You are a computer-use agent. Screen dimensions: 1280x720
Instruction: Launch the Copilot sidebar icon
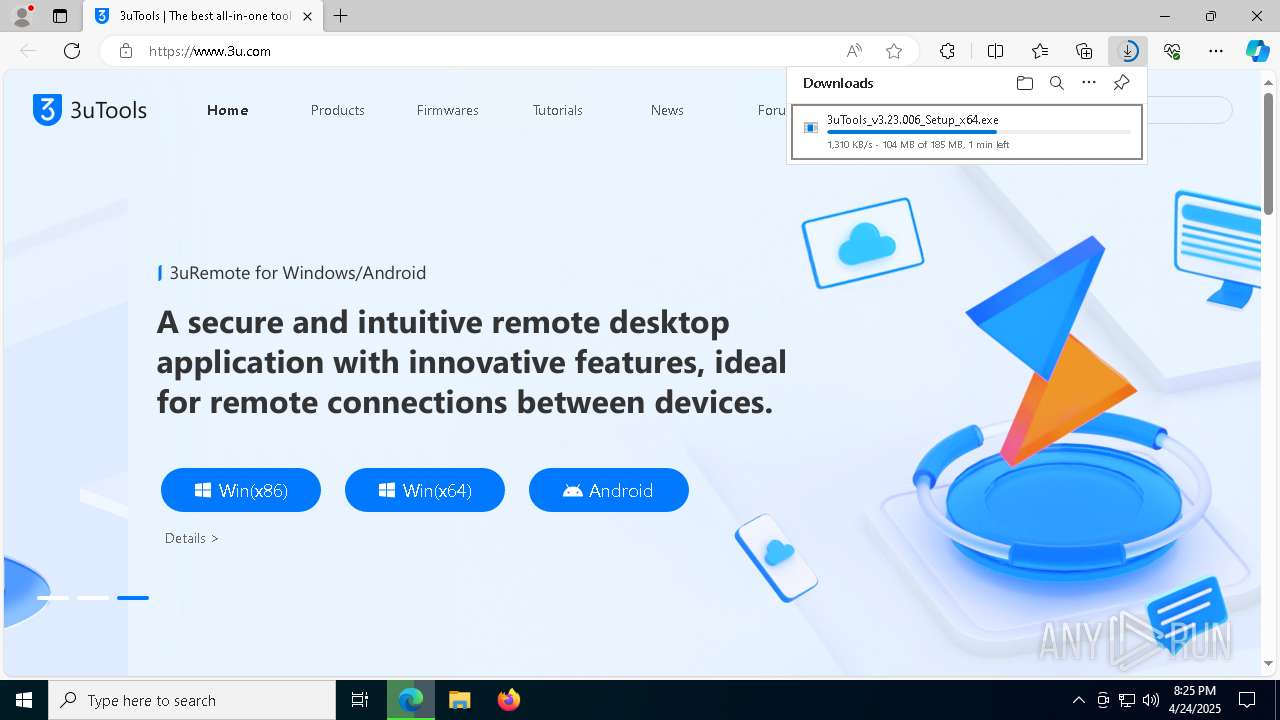1258,51
